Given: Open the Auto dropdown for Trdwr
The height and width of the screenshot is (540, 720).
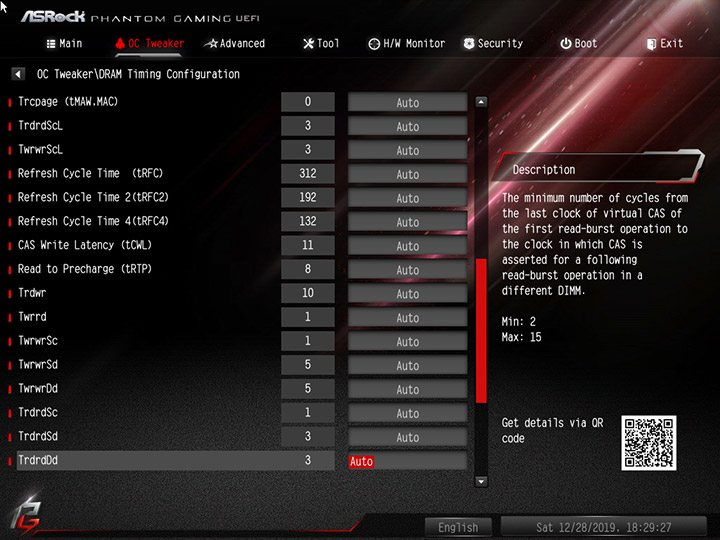Looking at the screenshot, I should [x=408, y=293].
